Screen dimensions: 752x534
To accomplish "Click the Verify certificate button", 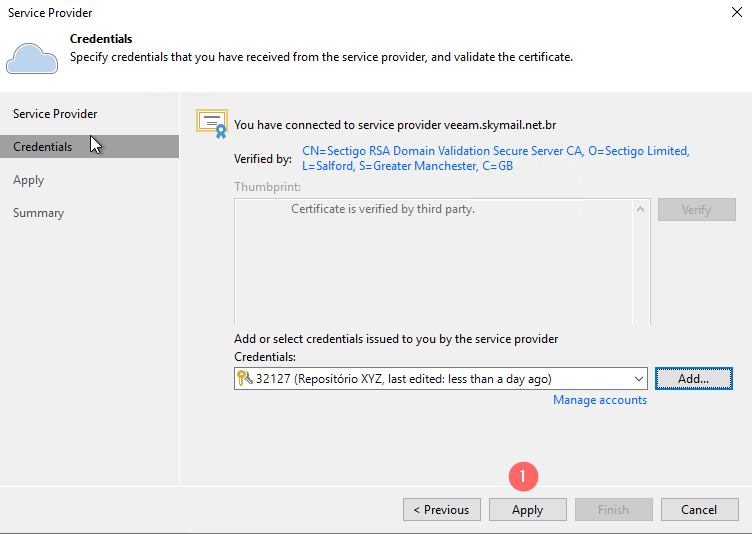I will coord(696,210).
